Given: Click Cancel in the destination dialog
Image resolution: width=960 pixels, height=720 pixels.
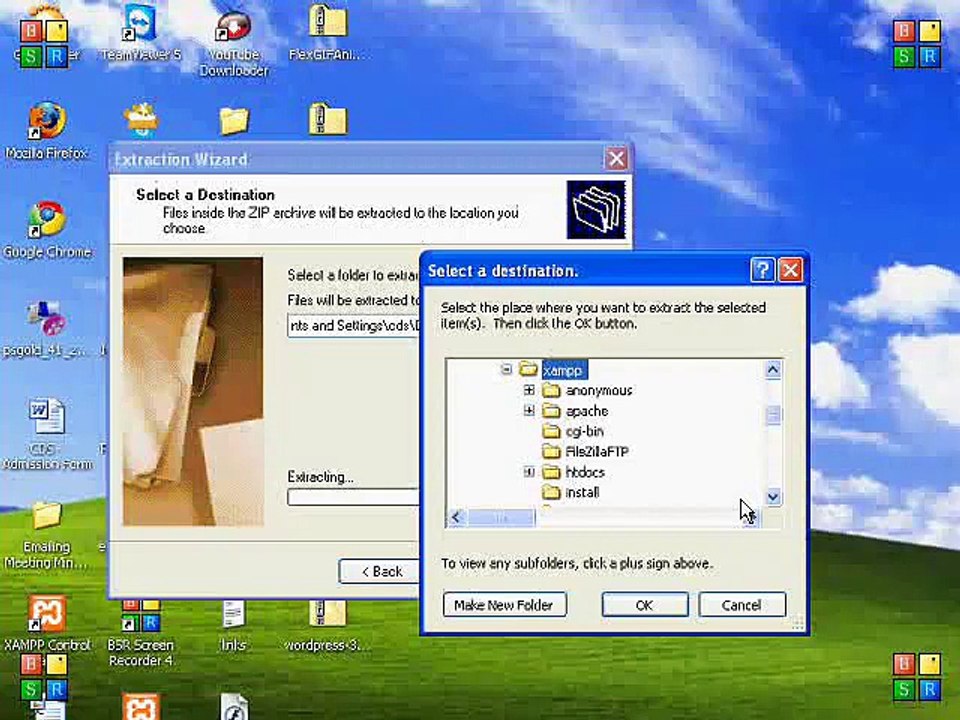Looking at the screenshot, I should click(741, 605).
